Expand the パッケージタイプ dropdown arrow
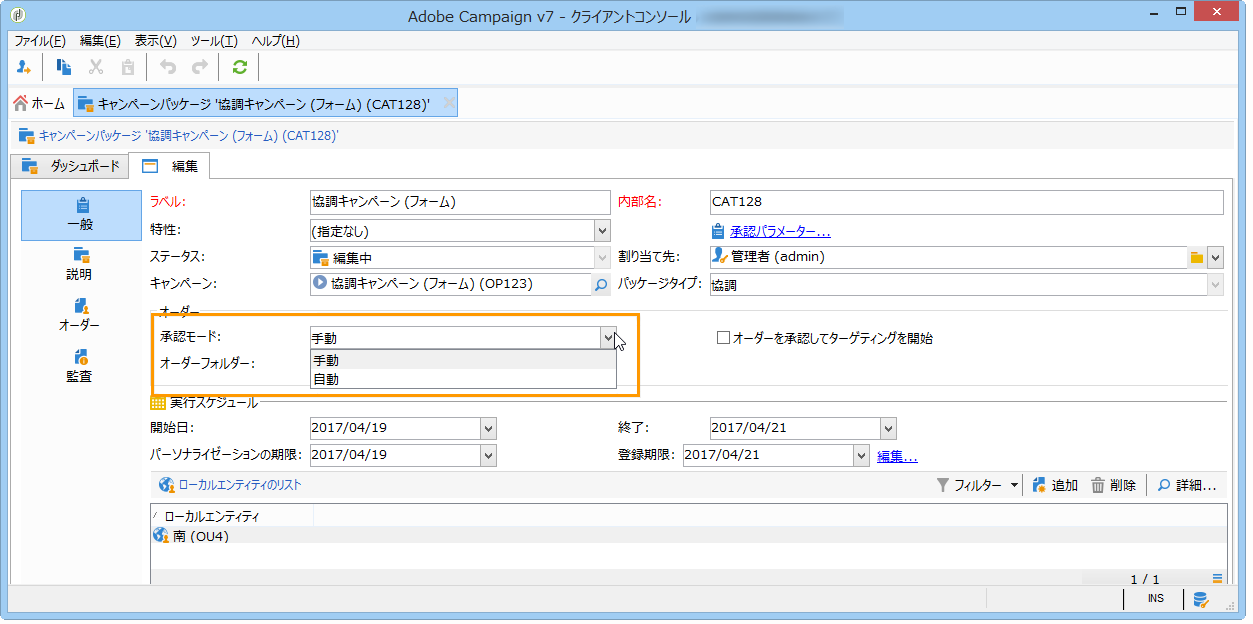Viewport: 1253px width, 624px height. [x=1215, y=285]
